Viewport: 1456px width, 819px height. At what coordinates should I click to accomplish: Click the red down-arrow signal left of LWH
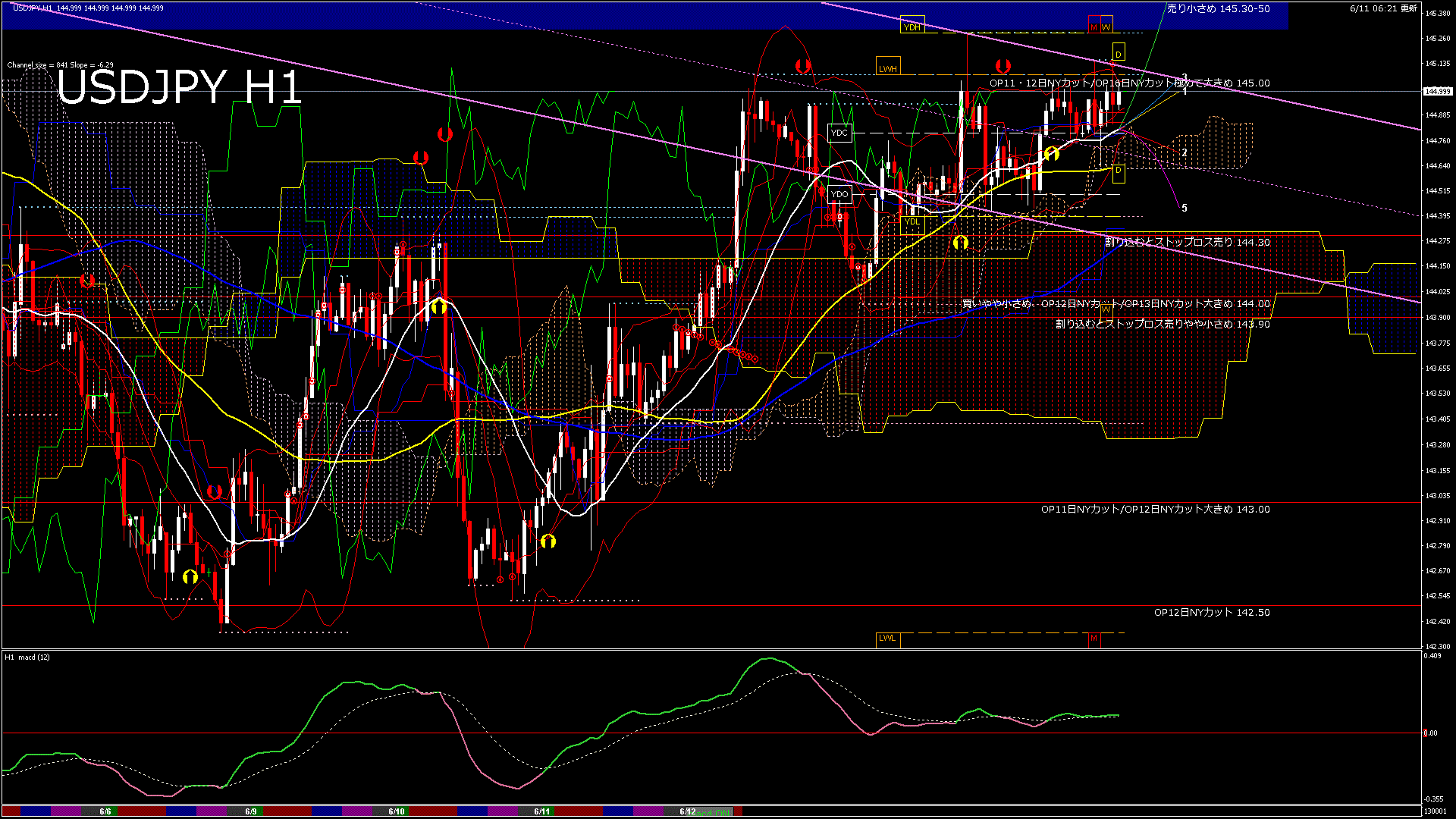[x=802, y=66]
